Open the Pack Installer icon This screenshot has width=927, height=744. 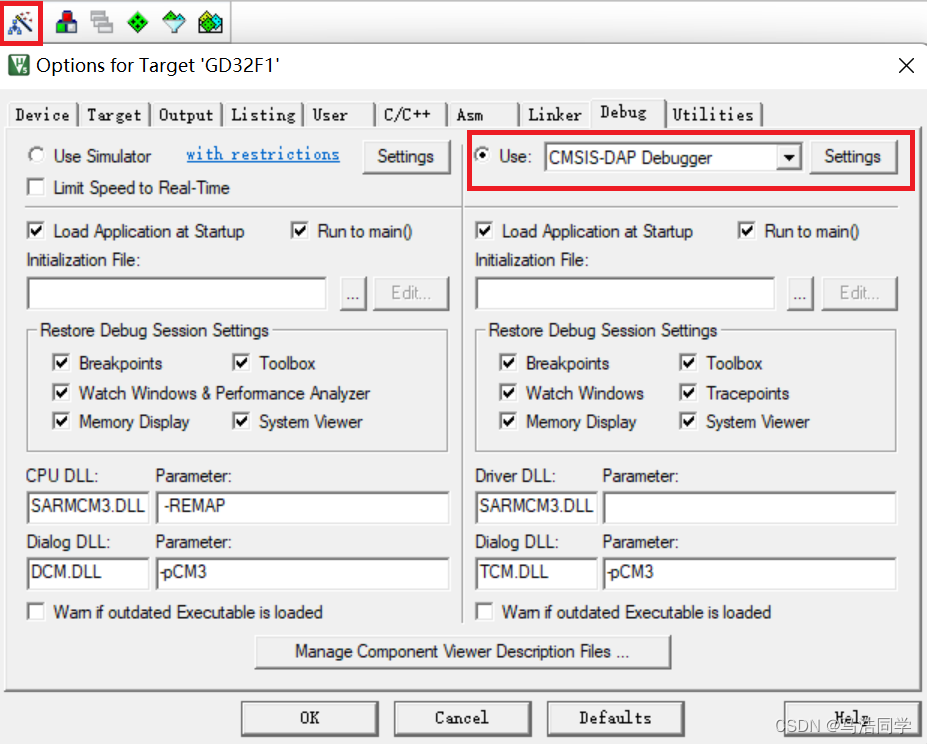(x=210, y=23)
